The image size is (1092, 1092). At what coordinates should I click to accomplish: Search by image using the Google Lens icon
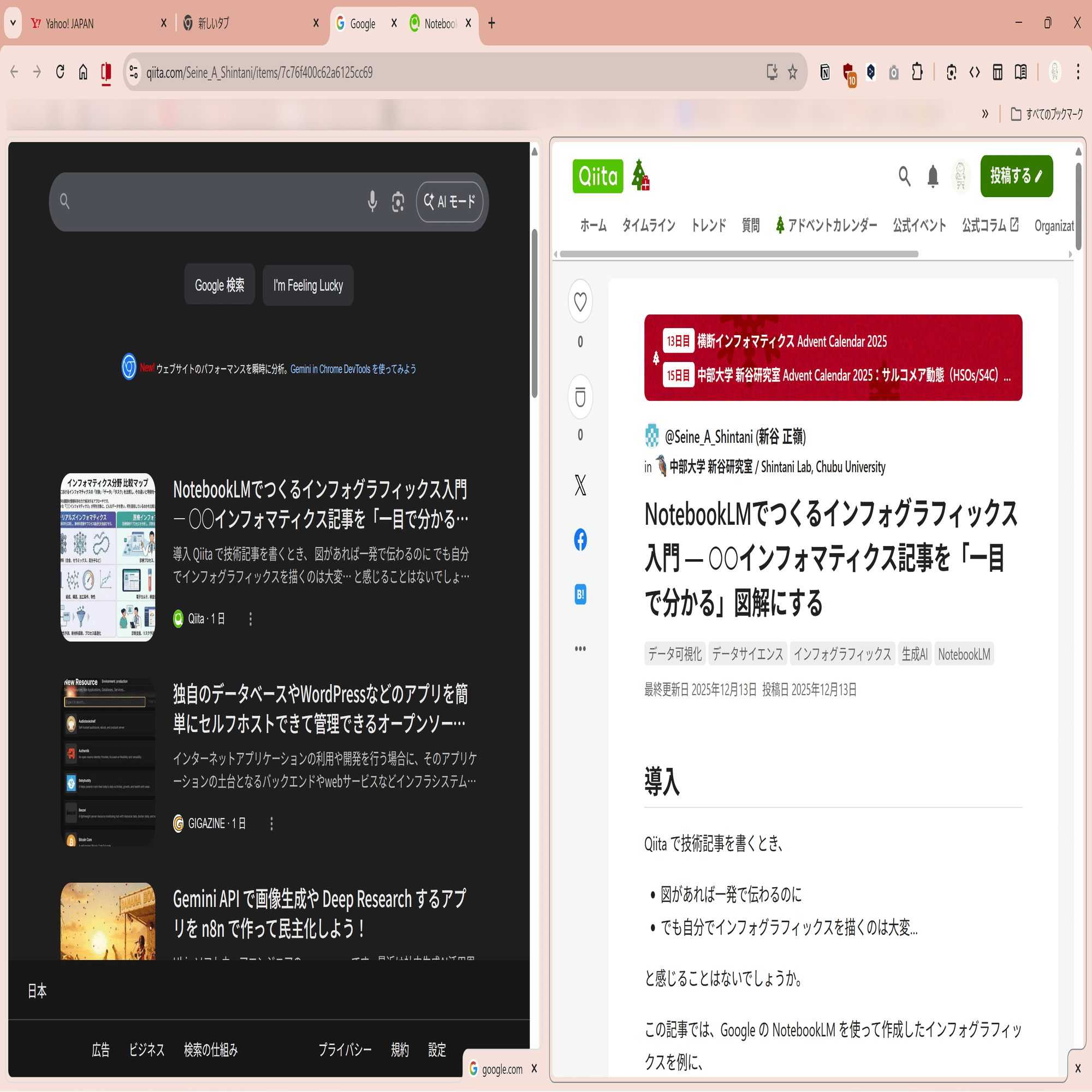(x=397, y=202)
